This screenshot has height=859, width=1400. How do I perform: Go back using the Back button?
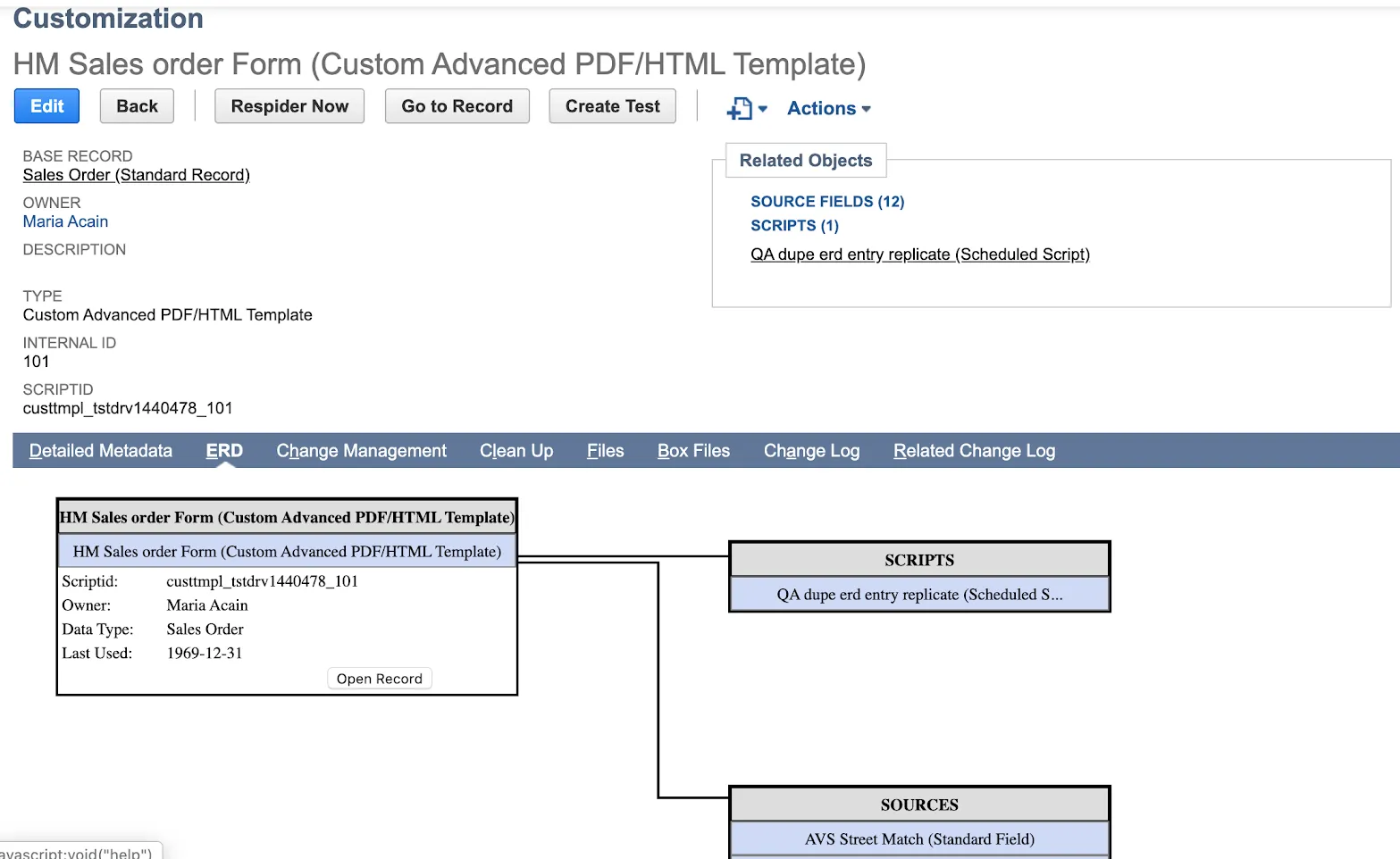[x=137, y=106]
